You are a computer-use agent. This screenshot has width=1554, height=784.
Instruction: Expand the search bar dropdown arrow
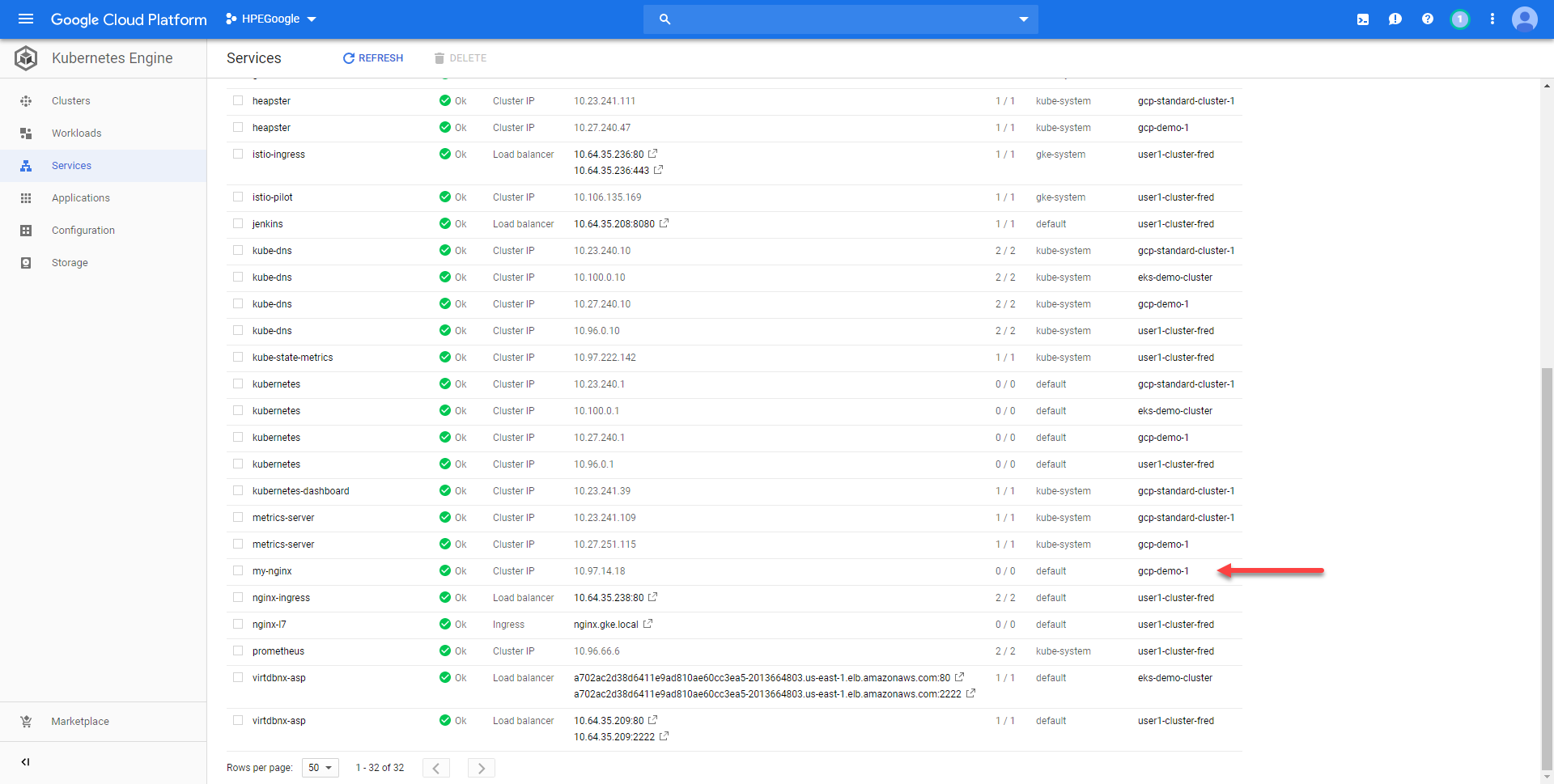click(1023, 19)
